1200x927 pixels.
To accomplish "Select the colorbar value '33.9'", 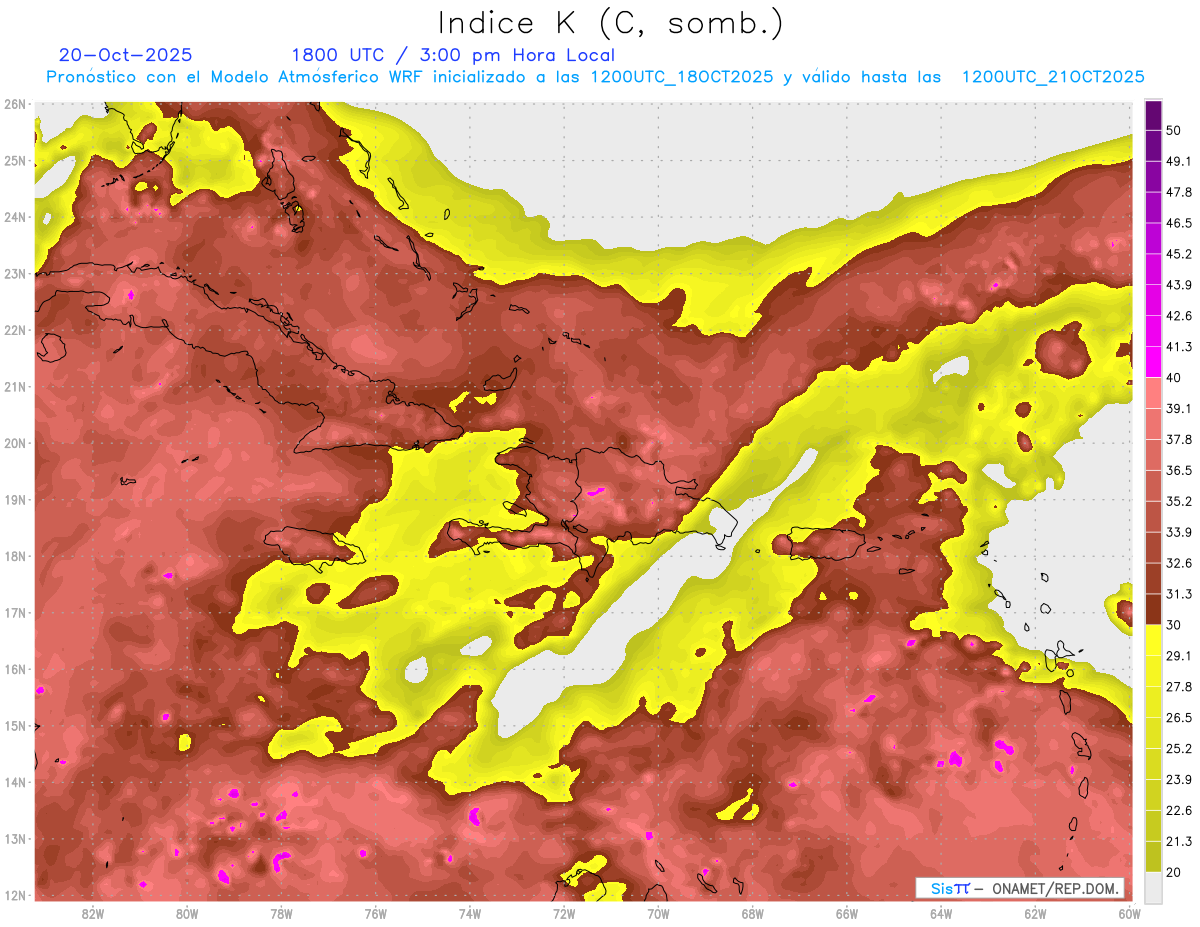I will (x=1179, y=532).
